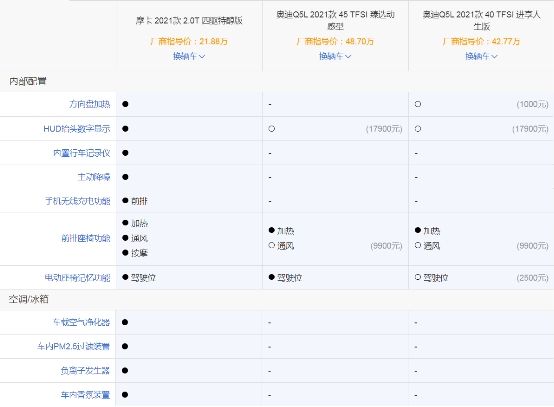Click the 车内PM2.5过滤装置 link
554x407 pixels.
73,346
